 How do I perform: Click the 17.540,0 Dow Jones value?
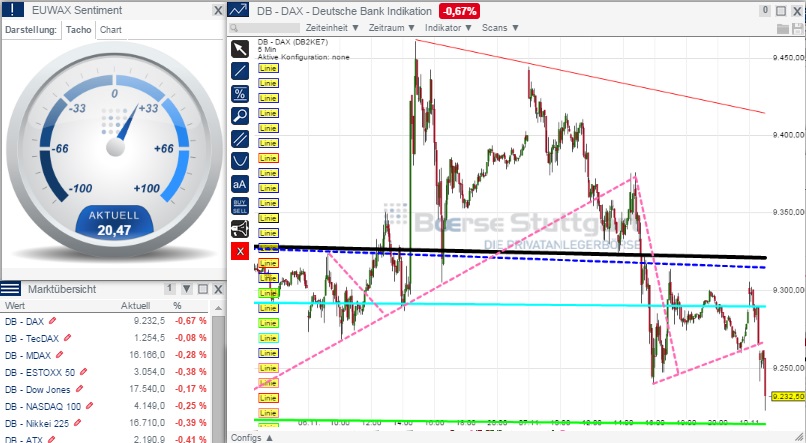(147, 389)
